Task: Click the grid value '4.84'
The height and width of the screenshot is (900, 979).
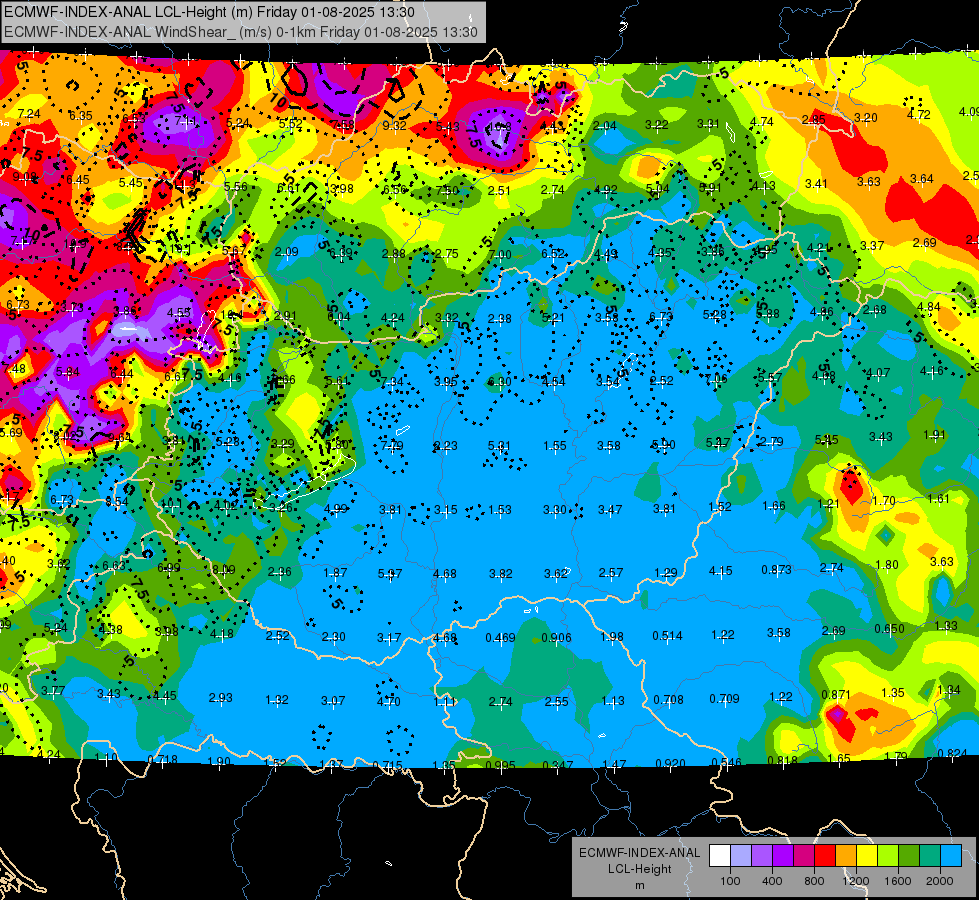Action: pyautogui.click(x=928, y=307)
